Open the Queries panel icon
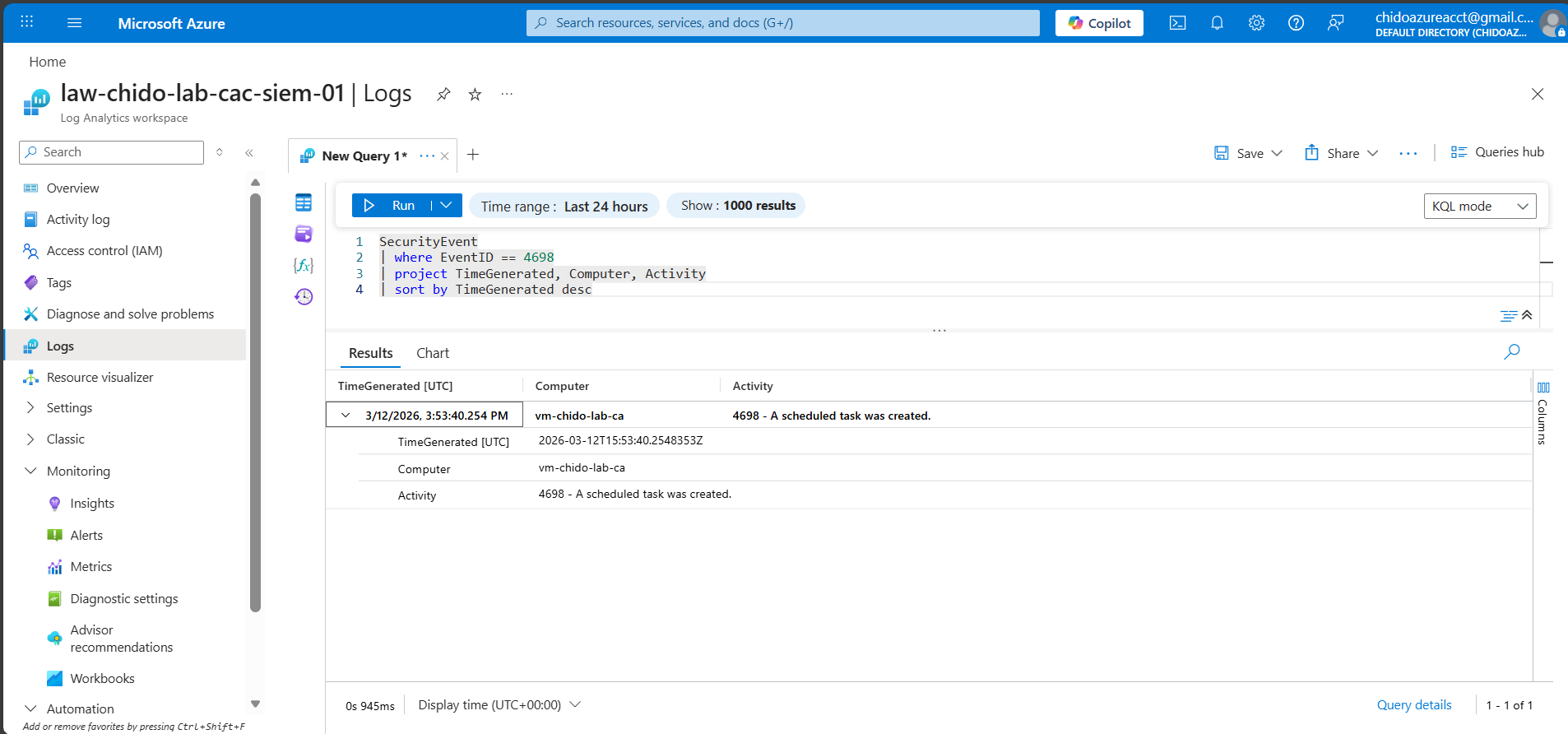Viewport: 1568px width, 734px height. click(x=304, y=234)
